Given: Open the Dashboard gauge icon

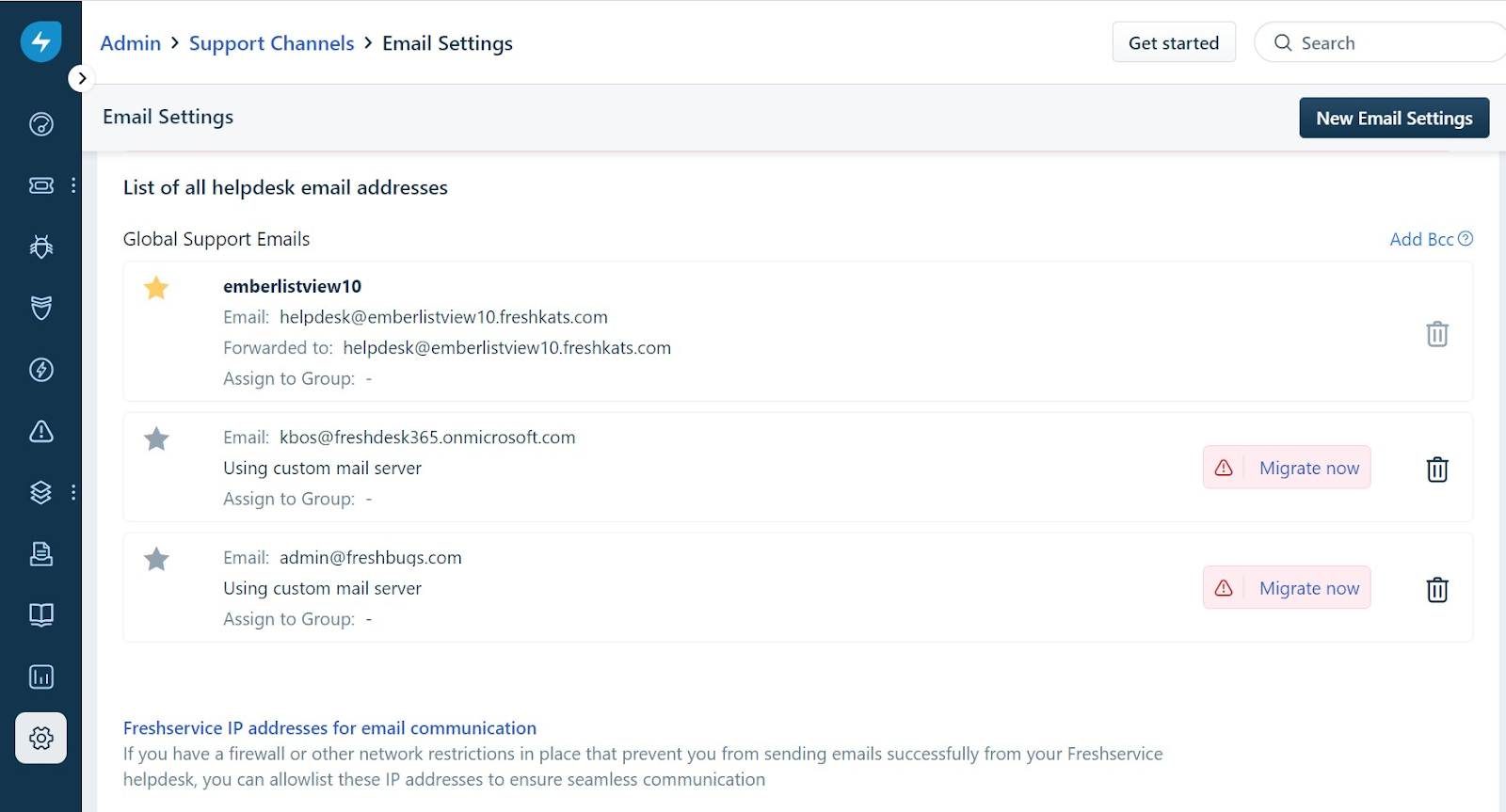Looking at the screenshot, I should click(x=40, y=124).
